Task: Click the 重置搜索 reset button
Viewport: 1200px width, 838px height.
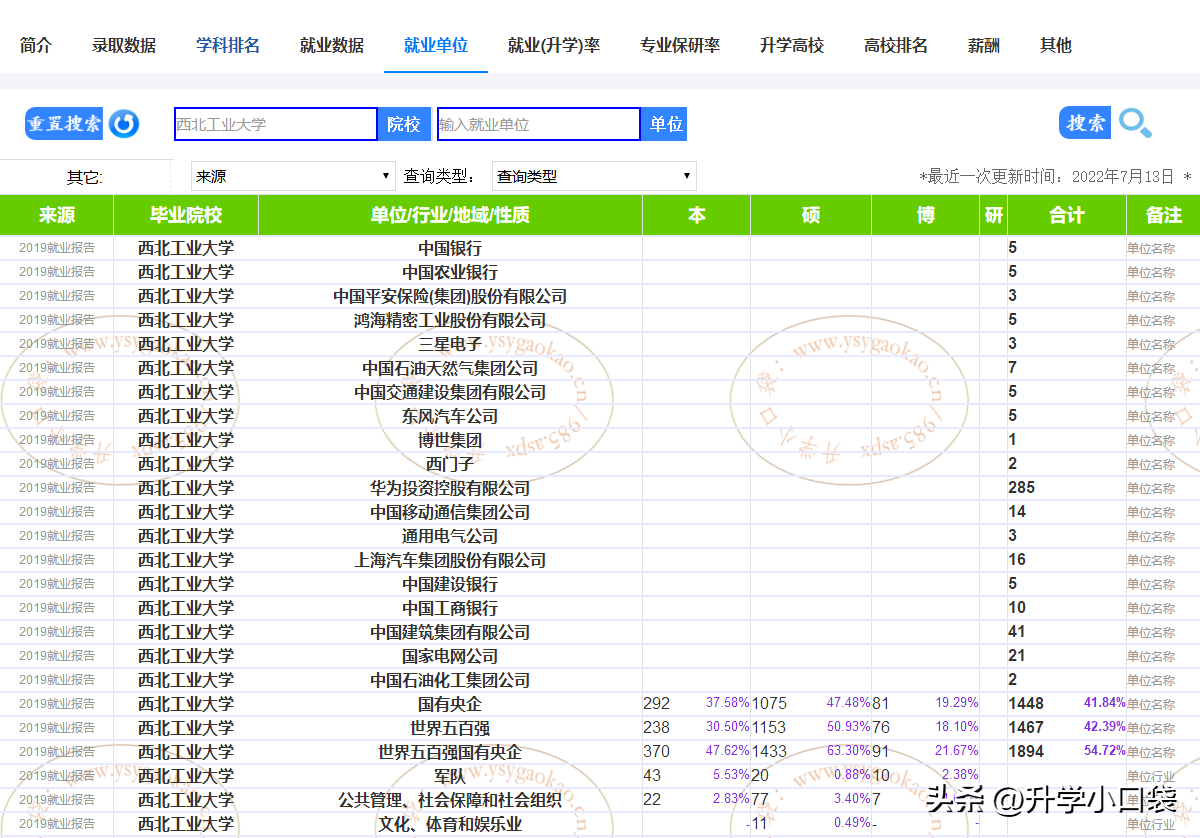Action: (x=64, y=124)
